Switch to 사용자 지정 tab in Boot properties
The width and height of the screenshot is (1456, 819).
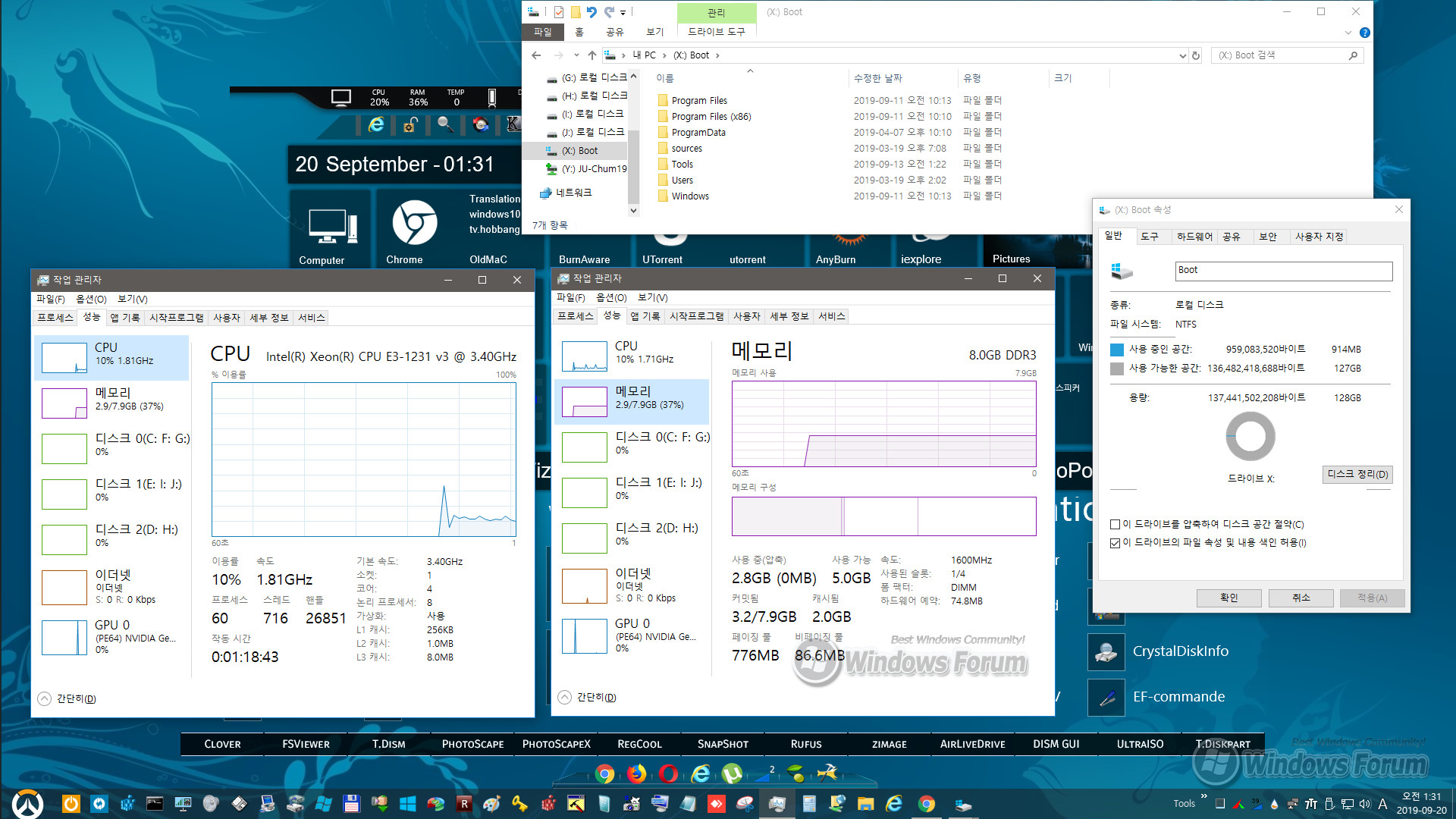[1319, 237]
